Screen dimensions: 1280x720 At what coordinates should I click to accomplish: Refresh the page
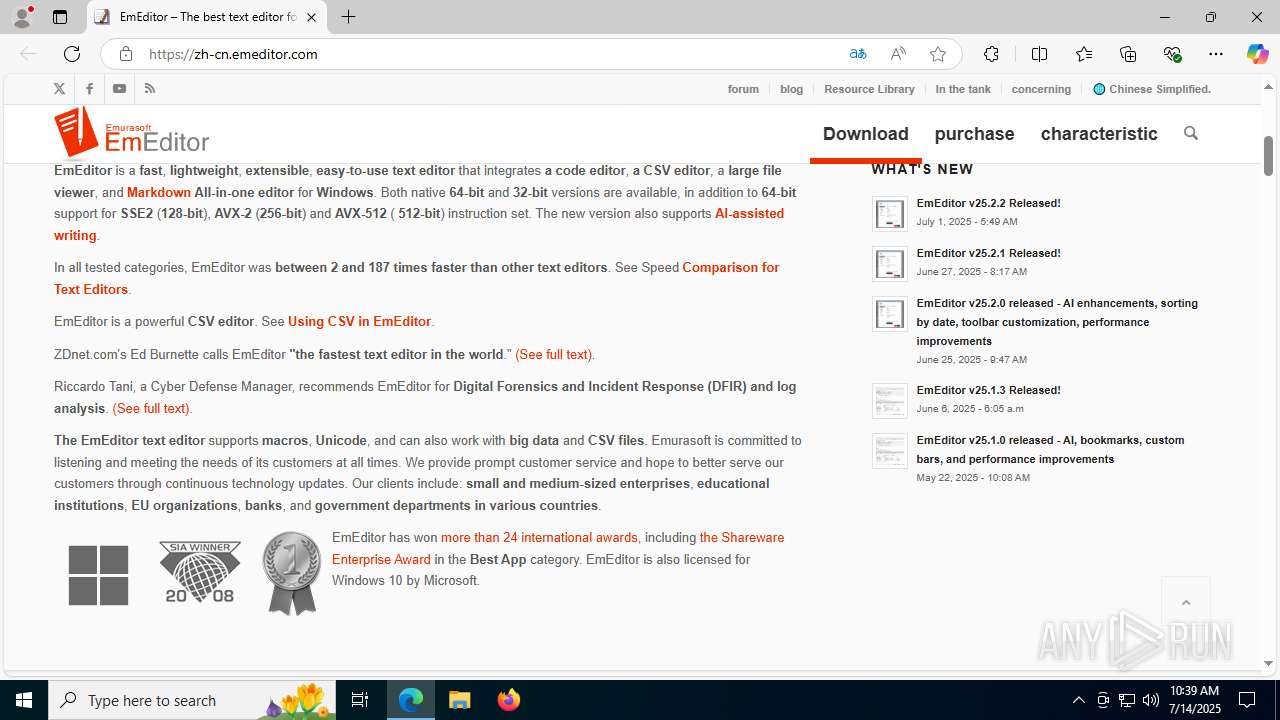click(72, 54)
